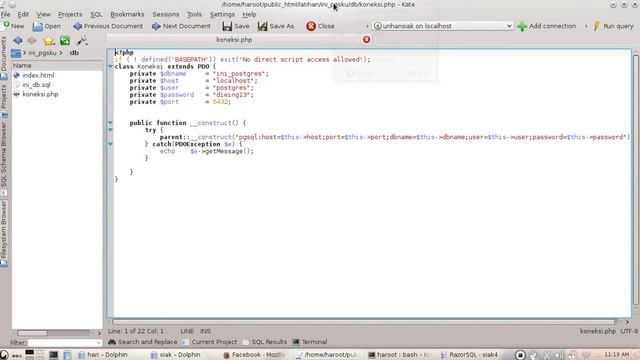
Task: Select ini_db.sql in file list
Action: point(36,85)
